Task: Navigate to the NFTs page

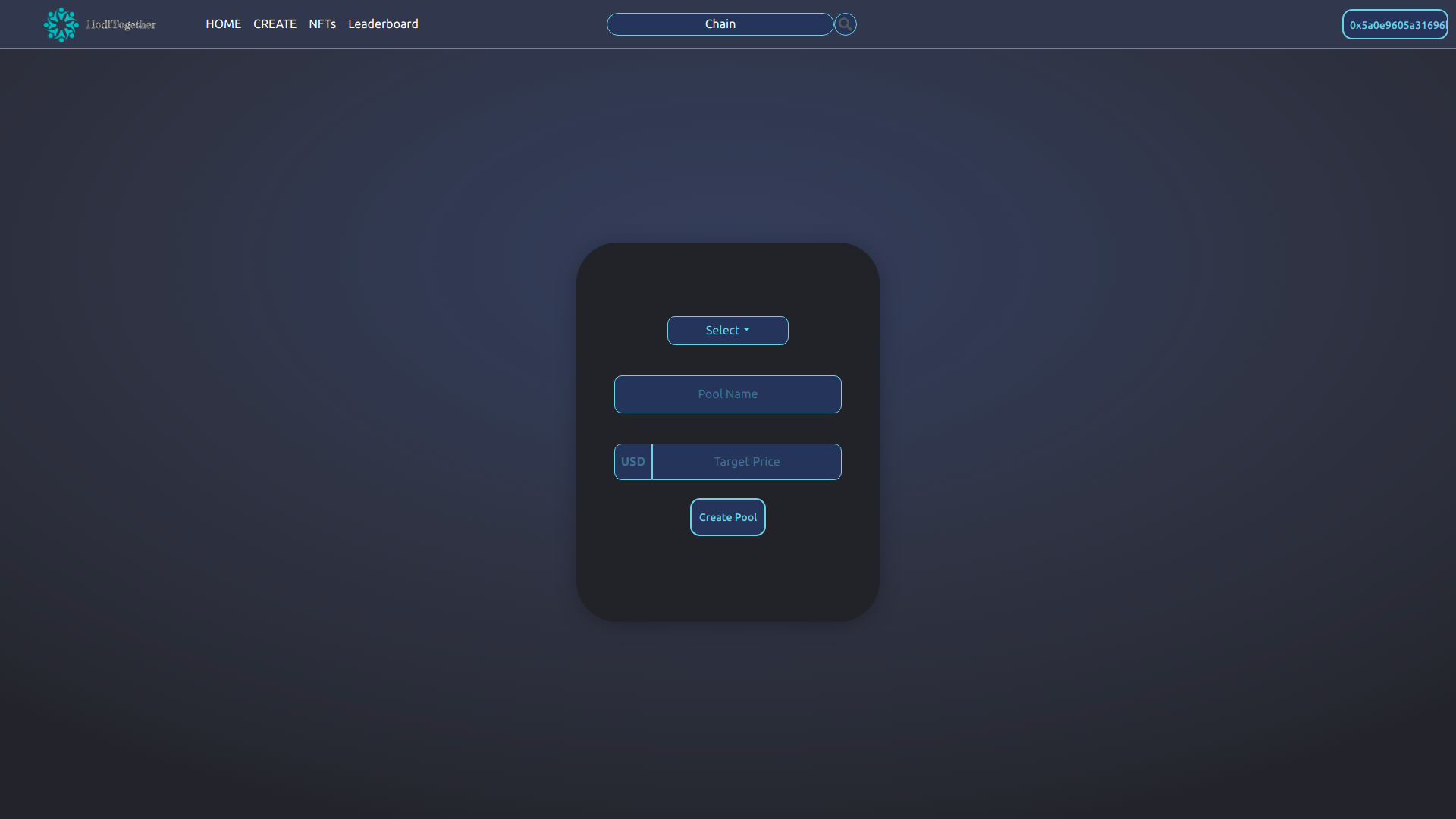Action: (322, 24)
